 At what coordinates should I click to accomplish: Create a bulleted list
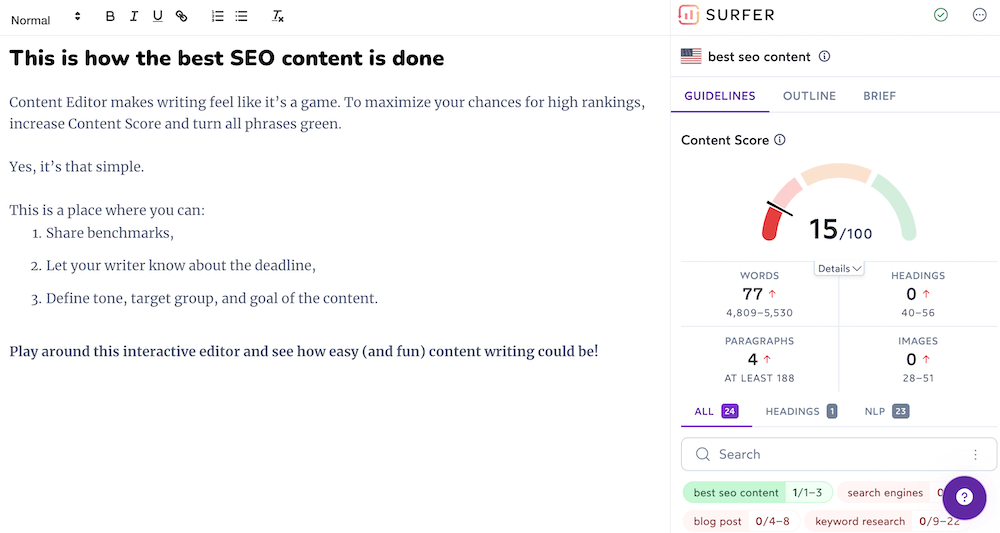[241, 16]
